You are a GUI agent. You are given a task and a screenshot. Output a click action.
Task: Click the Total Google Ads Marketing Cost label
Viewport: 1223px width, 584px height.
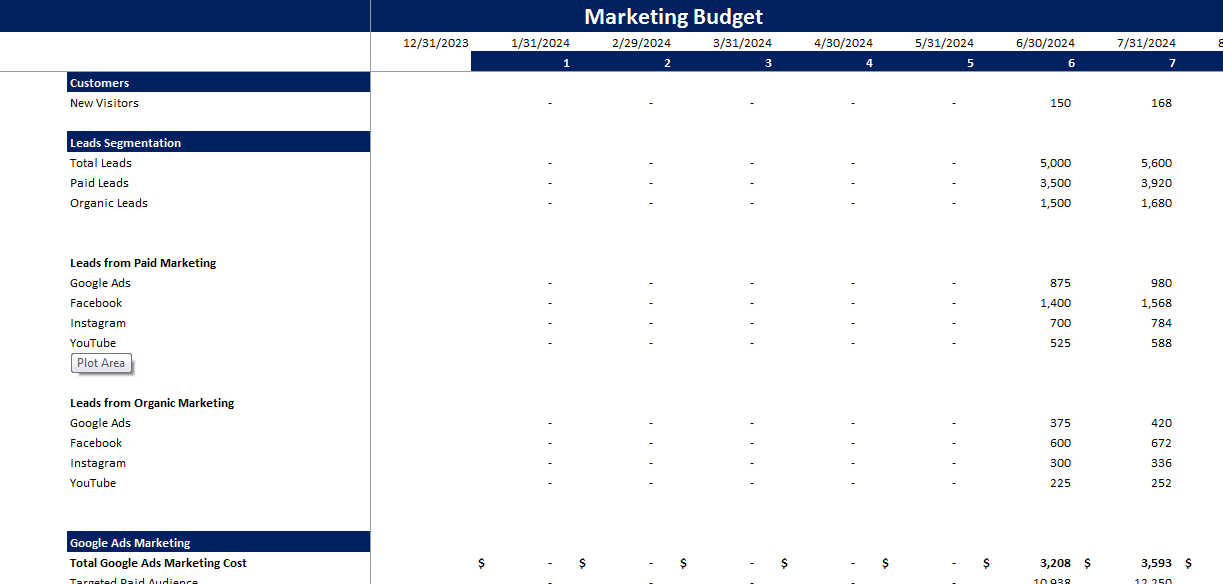click(x=157, y=562)
